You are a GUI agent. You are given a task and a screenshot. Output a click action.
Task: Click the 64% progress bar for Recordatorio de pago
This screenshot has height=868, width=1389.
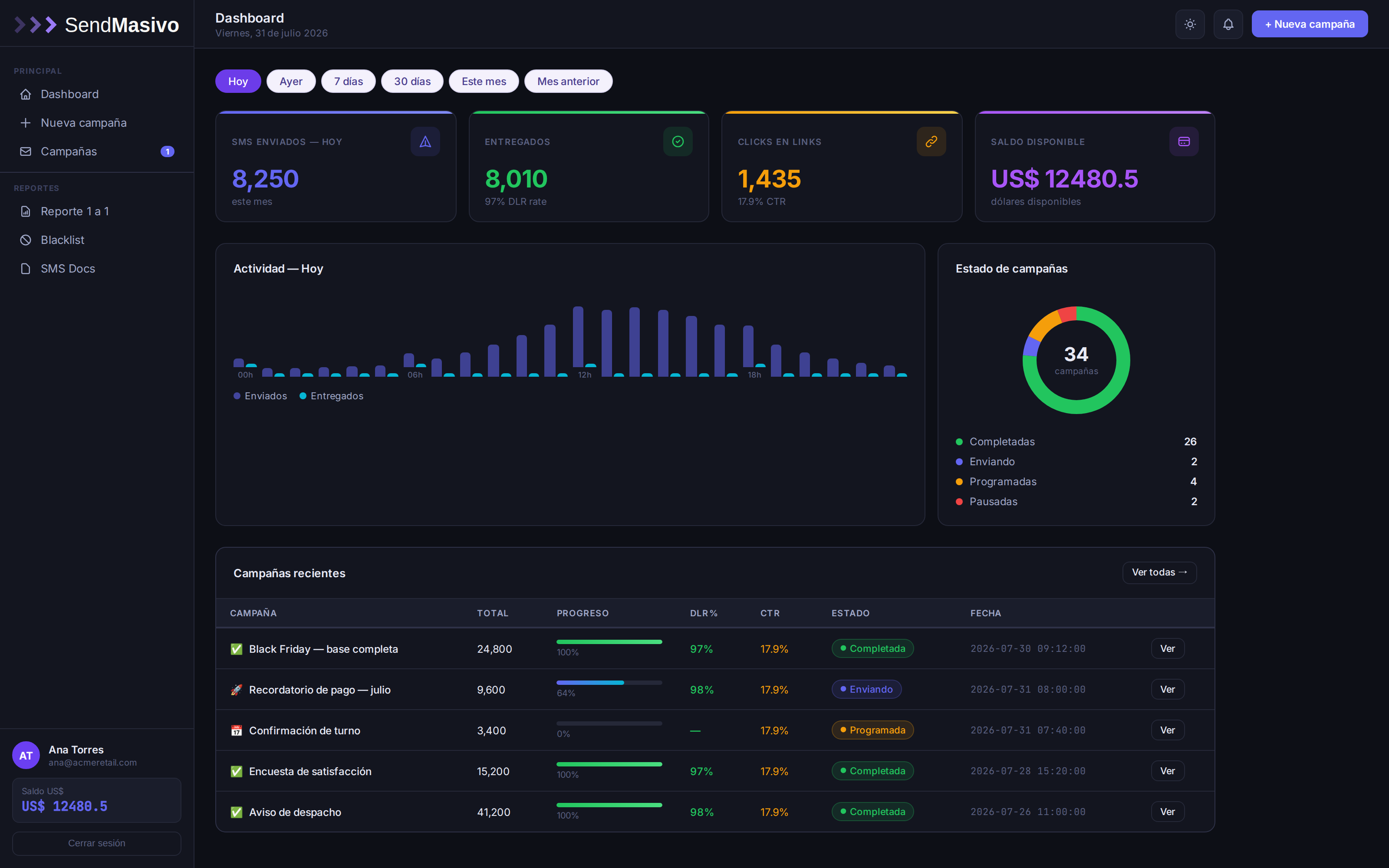click(x=609, y=683)
